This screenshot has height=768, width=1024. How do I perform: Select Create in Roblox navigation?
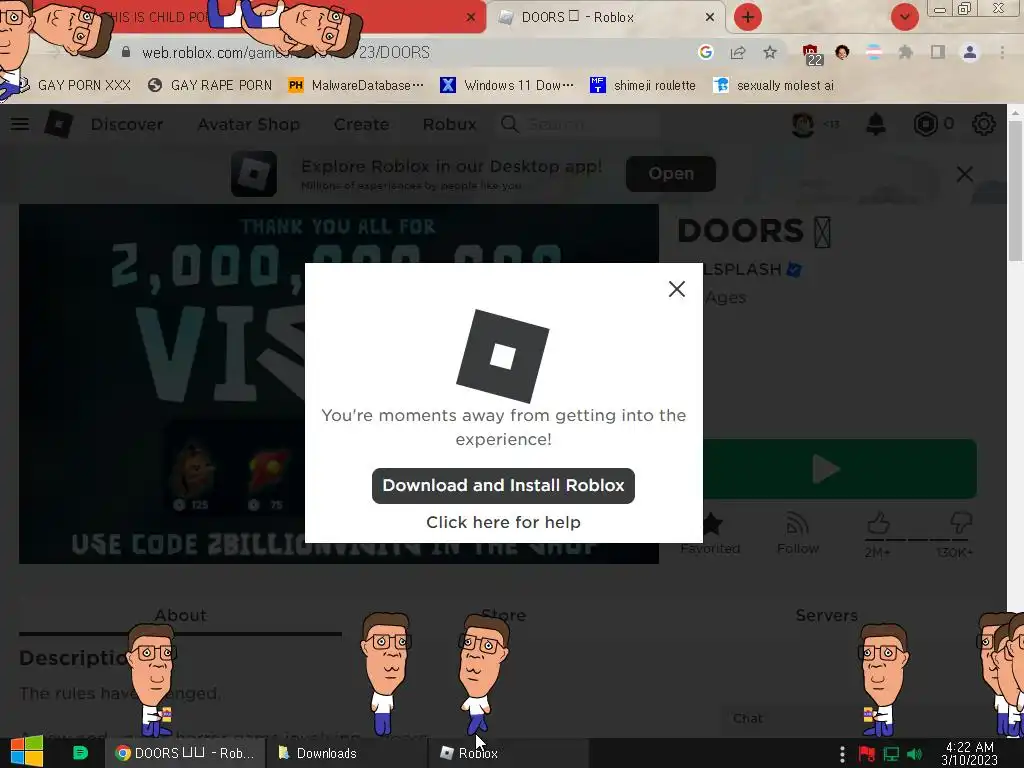click(x=361, y=124)
